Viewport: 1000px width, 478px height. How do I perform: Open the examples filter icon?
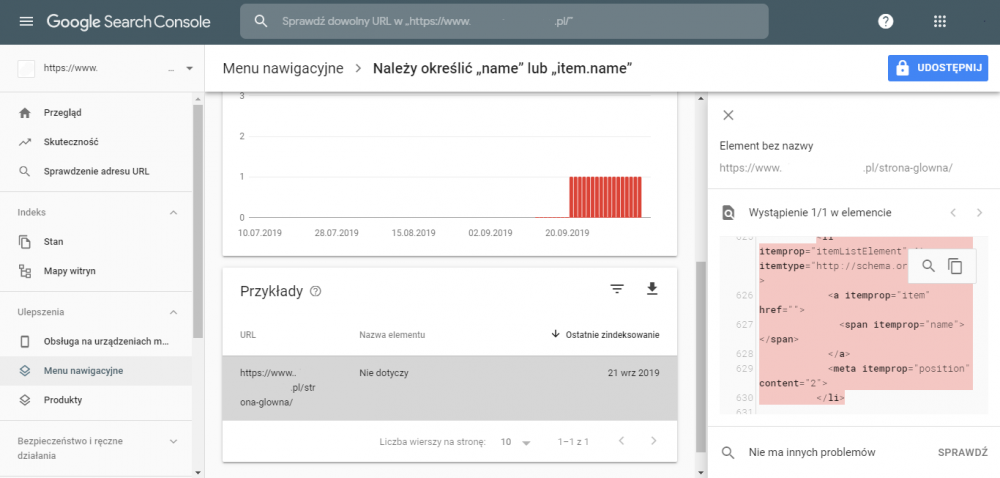pos(617,289)
